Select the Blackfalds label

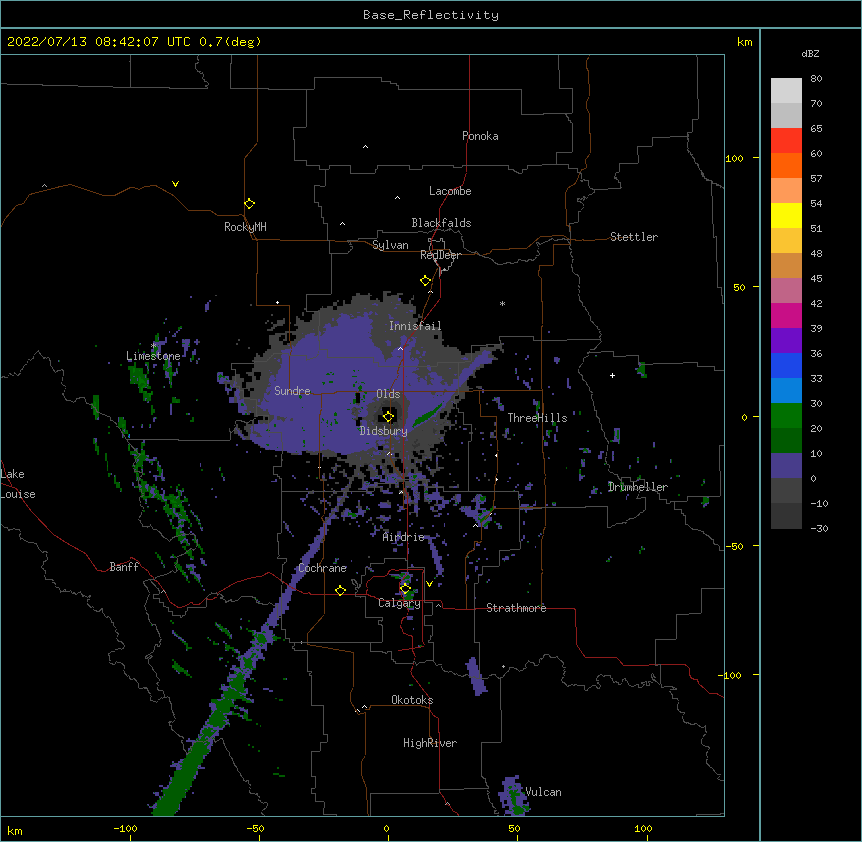pos(441,223)
